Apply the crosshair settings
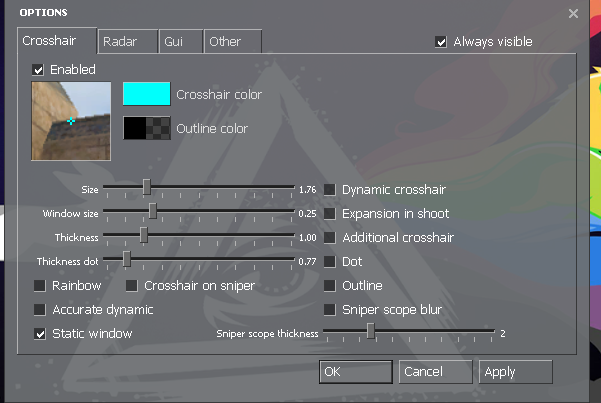 click(x=515, y=372)
